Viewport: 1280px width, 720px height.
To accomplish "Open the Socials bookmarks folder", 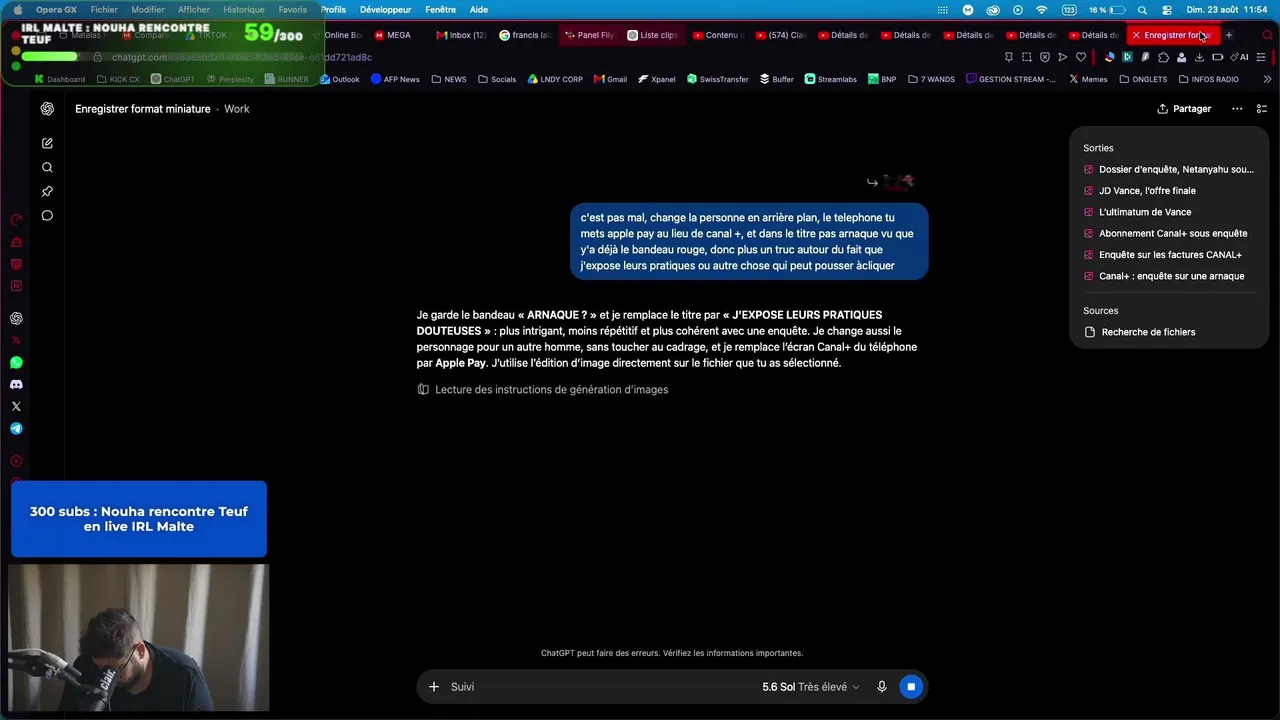I will 497,80.
